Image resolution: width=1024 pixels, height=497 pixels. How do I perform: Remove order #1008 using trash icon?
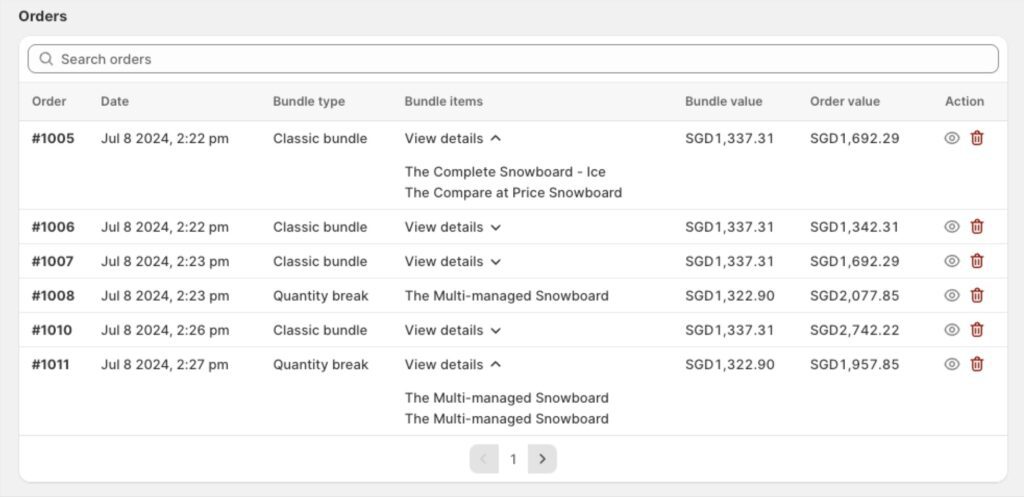[977, 295]
